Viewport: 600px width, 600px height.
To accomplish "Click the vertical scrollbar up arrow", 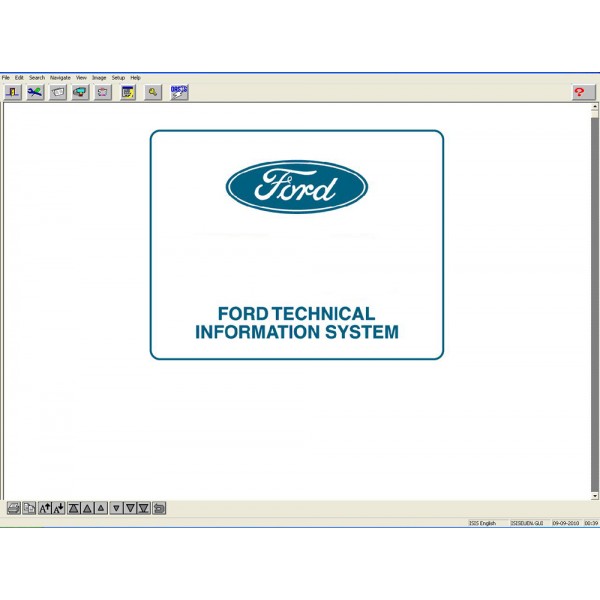I will pos(594,107).
